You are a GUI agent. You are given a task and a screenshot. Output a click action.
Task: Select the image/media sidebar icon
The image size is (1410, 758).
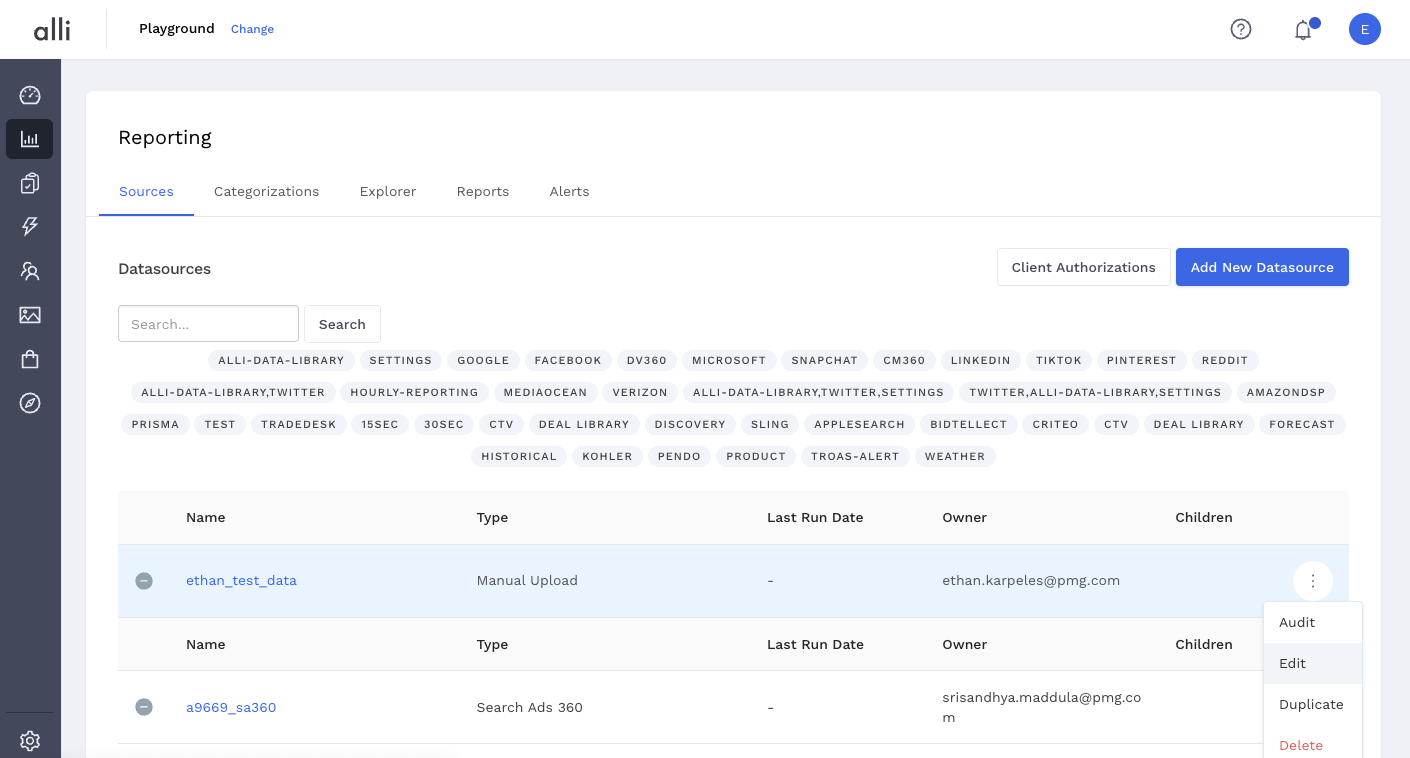click(x=29, y=314)
